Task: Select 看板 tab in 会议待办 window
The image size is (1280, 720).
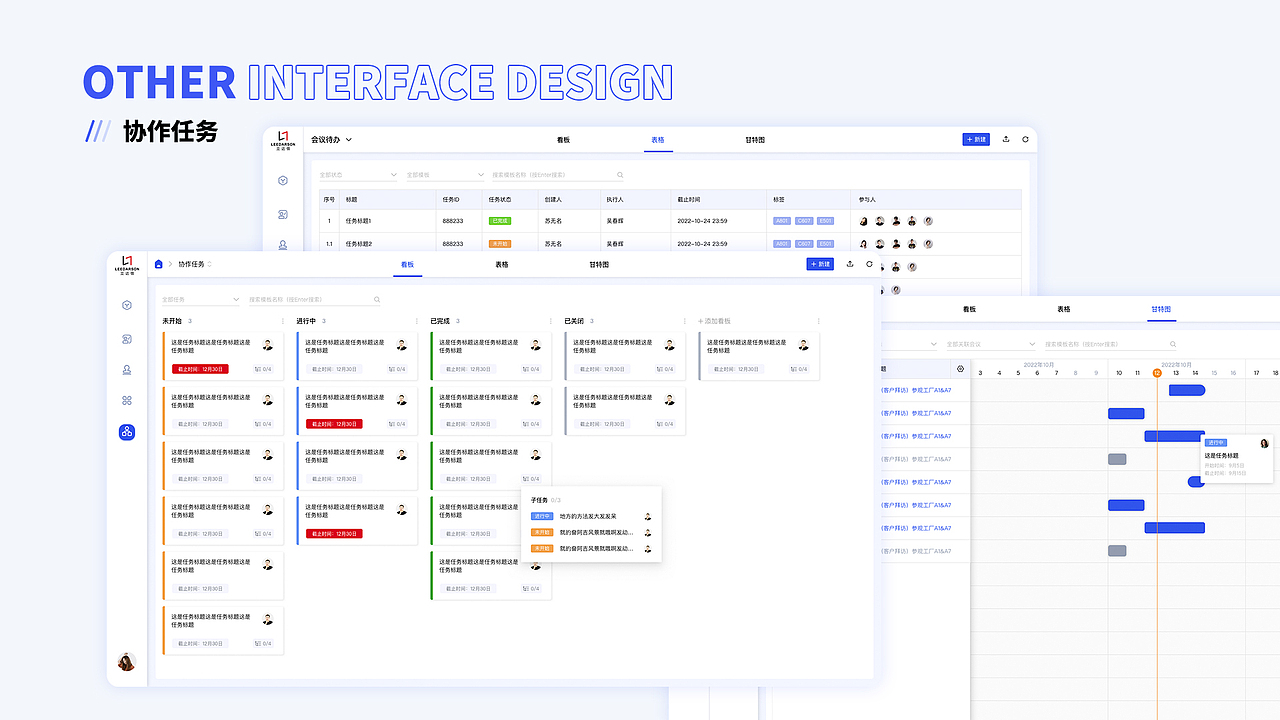Action: 564,140
